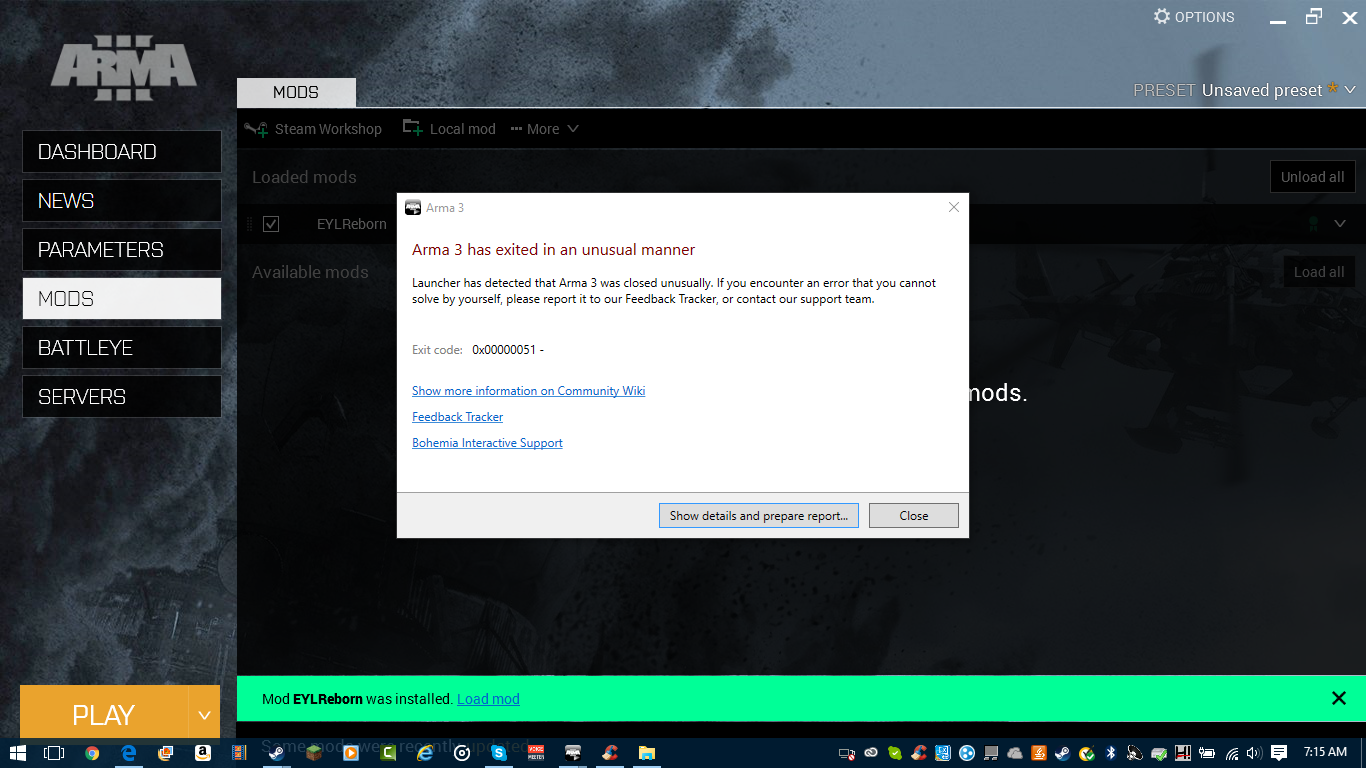Uncheck the EYLReborn mod checkbox
The image size is (1366, 768).
[271, 224]
